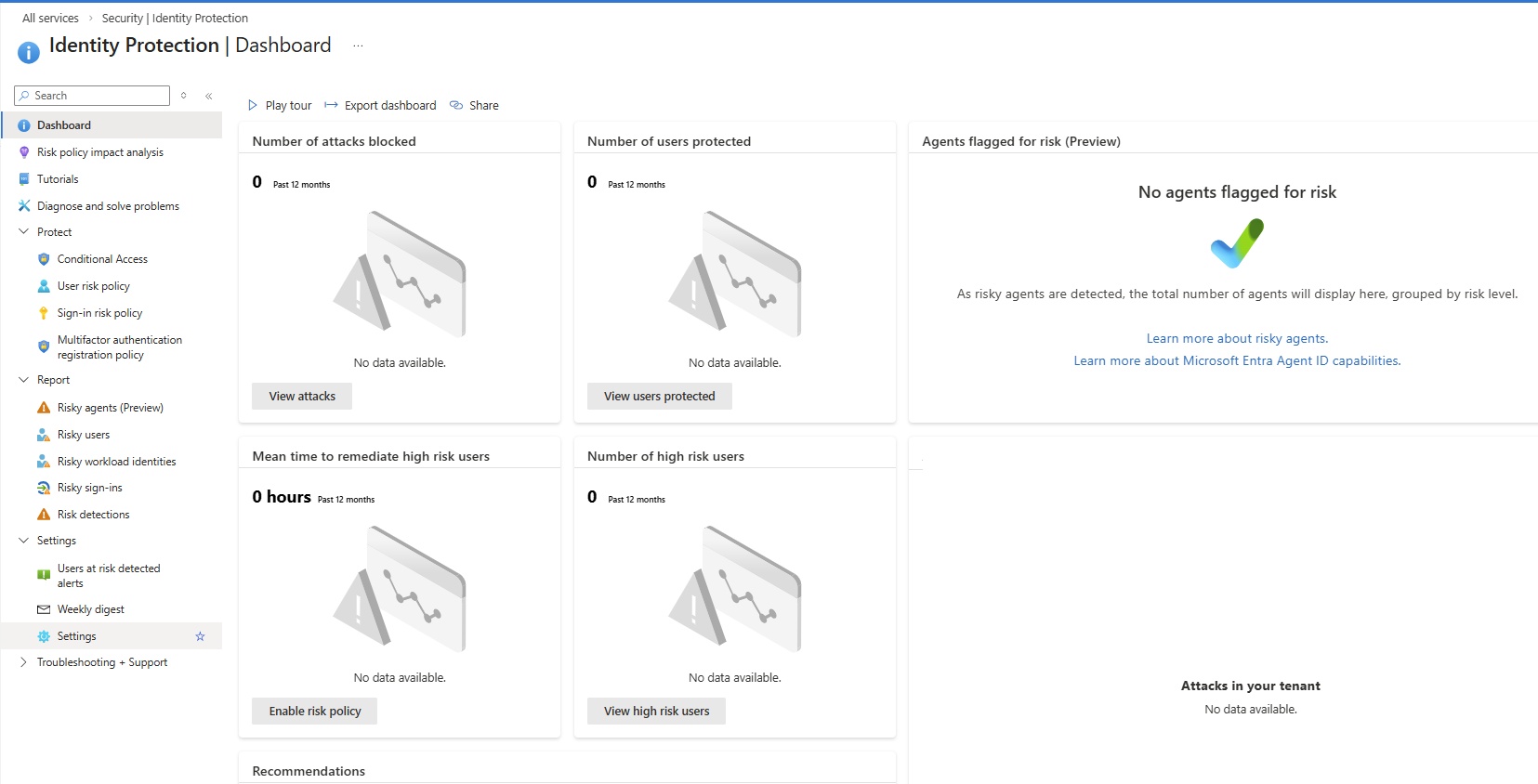Screen dimensions: 1538x784
Task: Click the Users at risk alerts icon
Action: point(44,575)
